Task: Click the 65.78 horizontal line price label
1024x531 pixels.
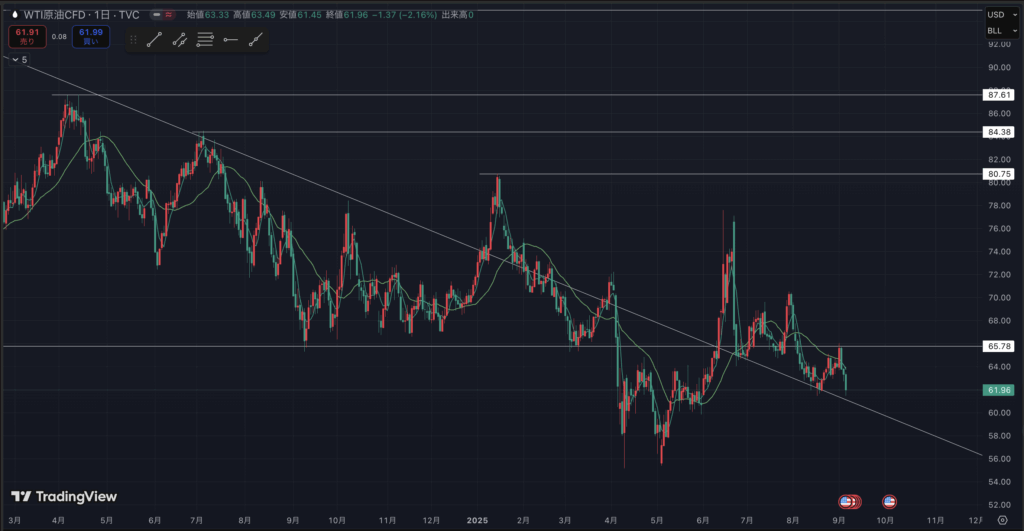Action: (x=999, y=346)
